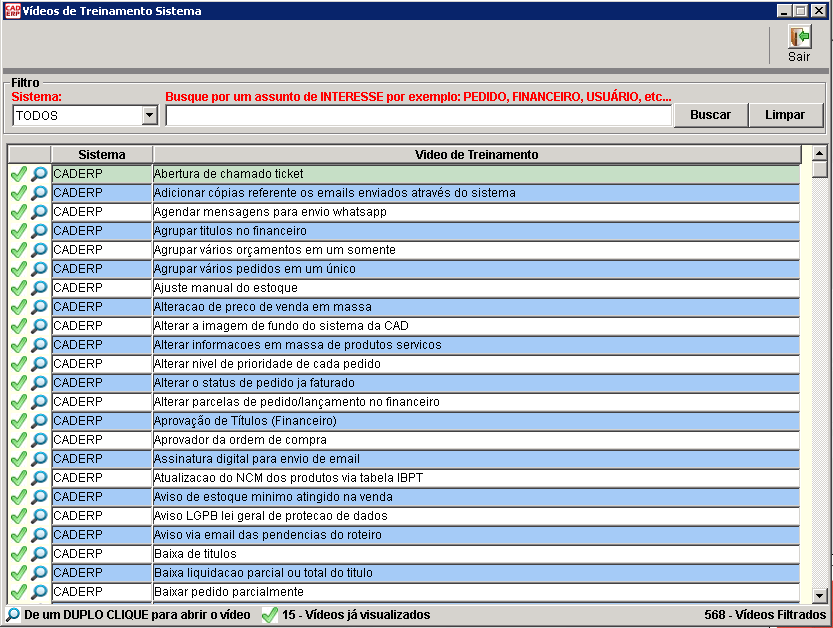Click the Buscar button
This screenshot has width=833, height=628.
(710, 115)
